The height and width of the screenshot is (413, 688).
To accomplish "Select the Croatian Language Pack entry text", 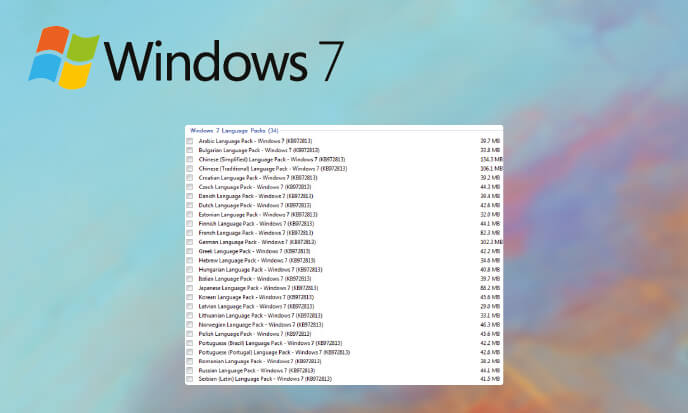I will [257, 178].
